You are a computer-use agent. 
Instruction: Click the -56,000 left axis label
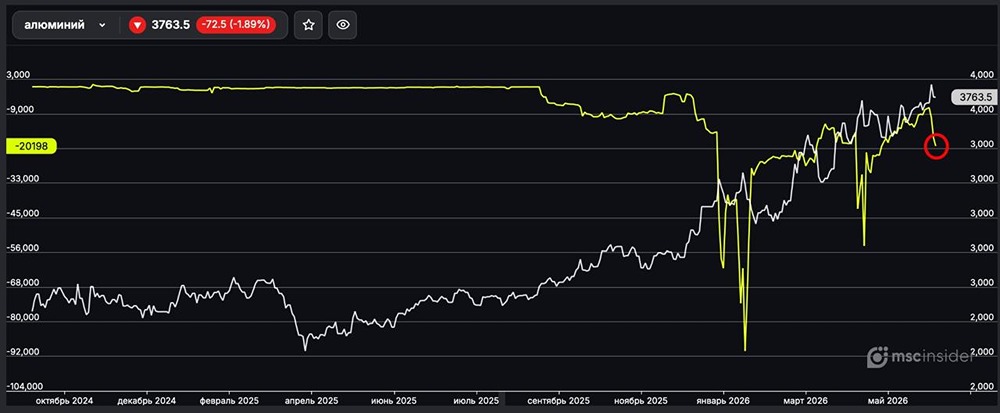coord(24,248)
